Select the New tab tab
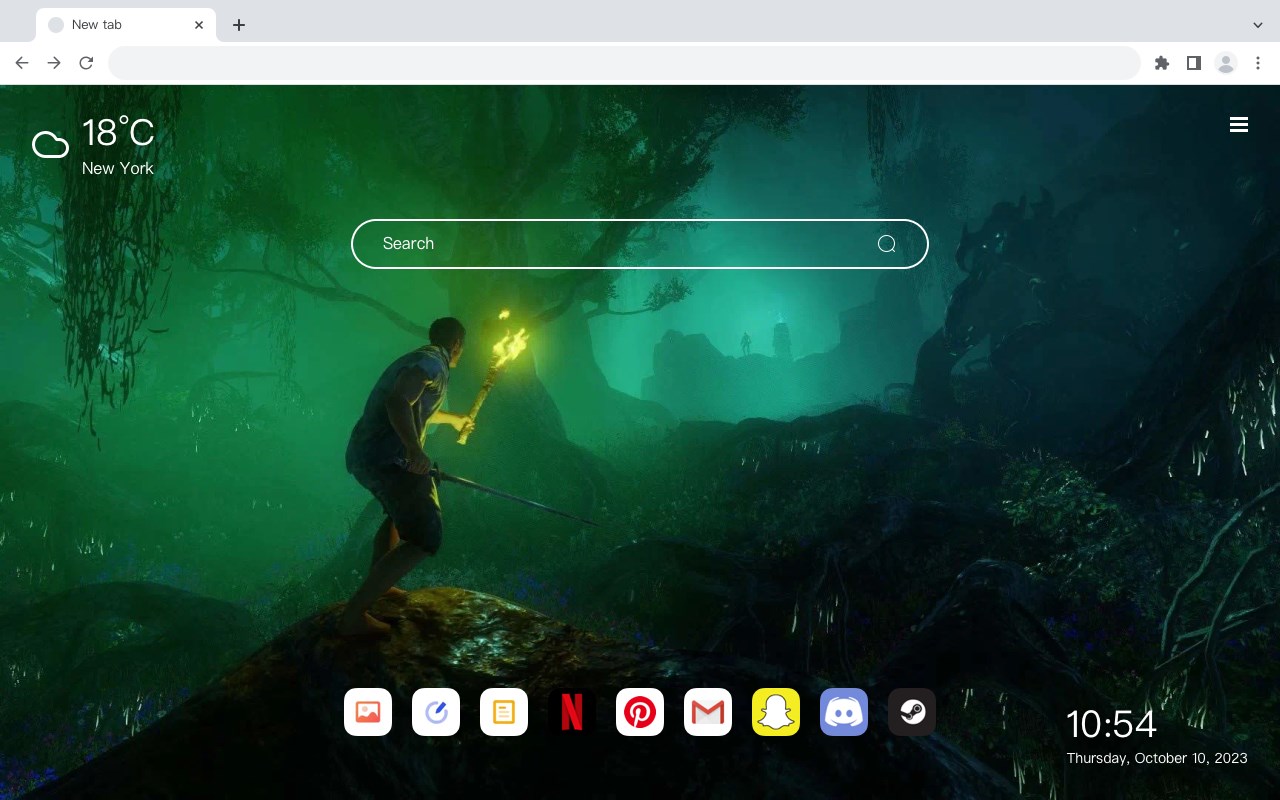 [x=126, y=25]
